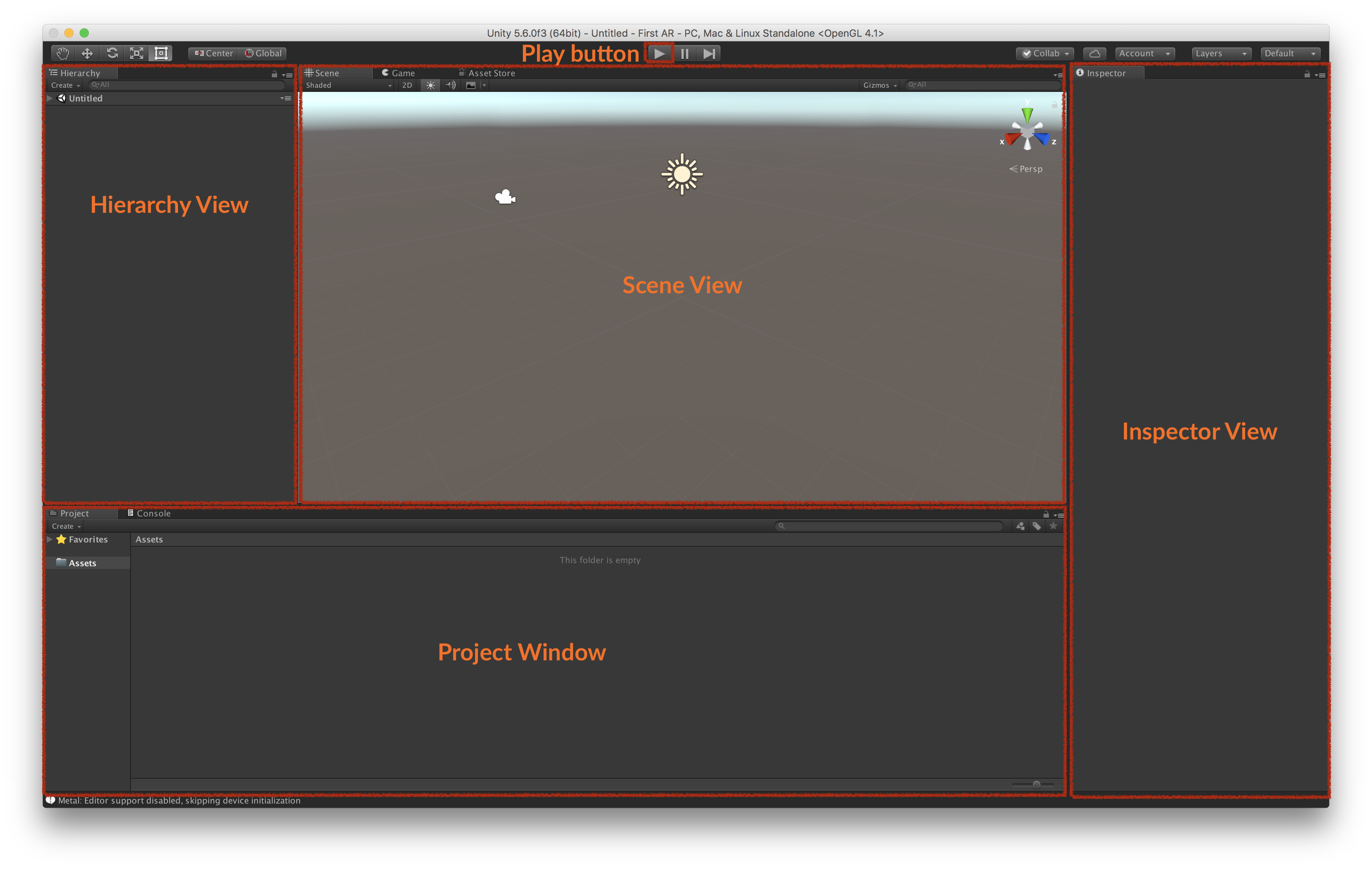Switch to the Game tab
This screenshot has width=1372, height=869.
click(x=398, y=73)
